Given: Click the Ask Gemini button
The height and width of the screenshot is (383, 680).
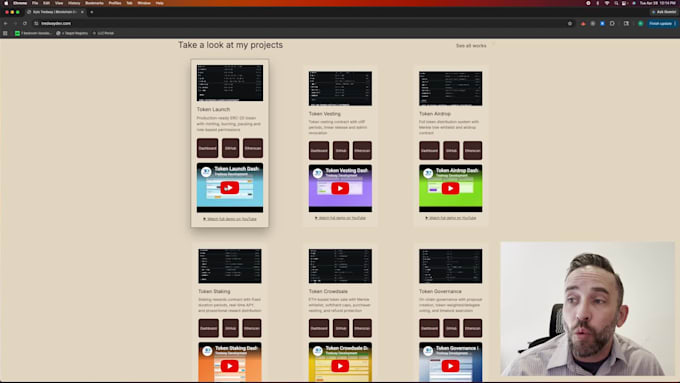Looking at the screenshot, I should pyautogui.click(x=664, y=12).
